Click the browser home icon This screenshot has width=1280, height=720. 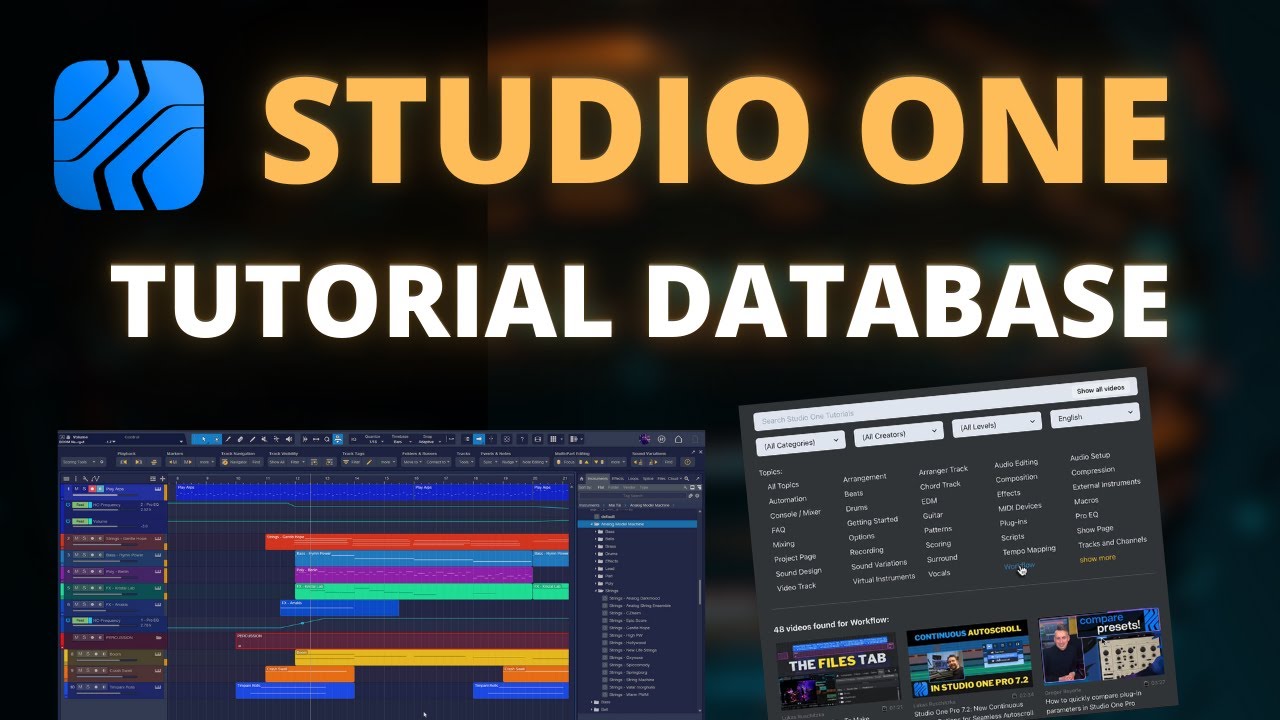tap(581, 478)
